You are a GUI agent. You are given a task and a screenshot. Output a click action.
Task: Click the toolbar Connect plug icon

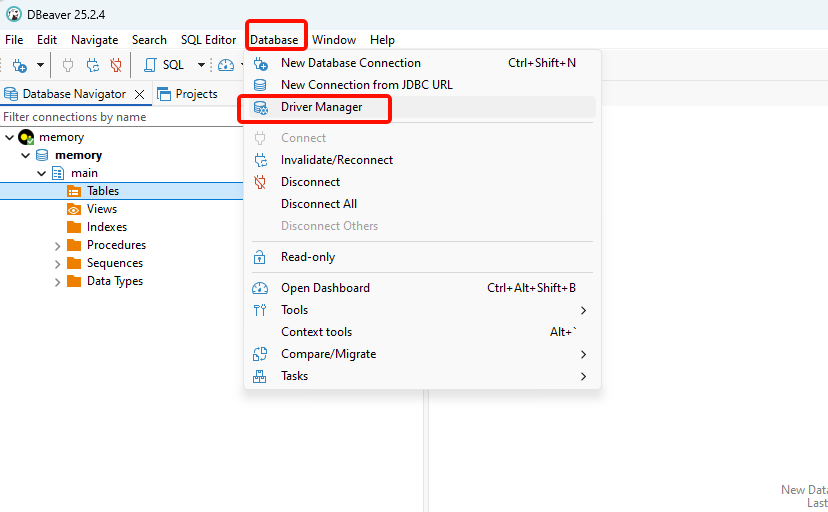pos(68,65)
